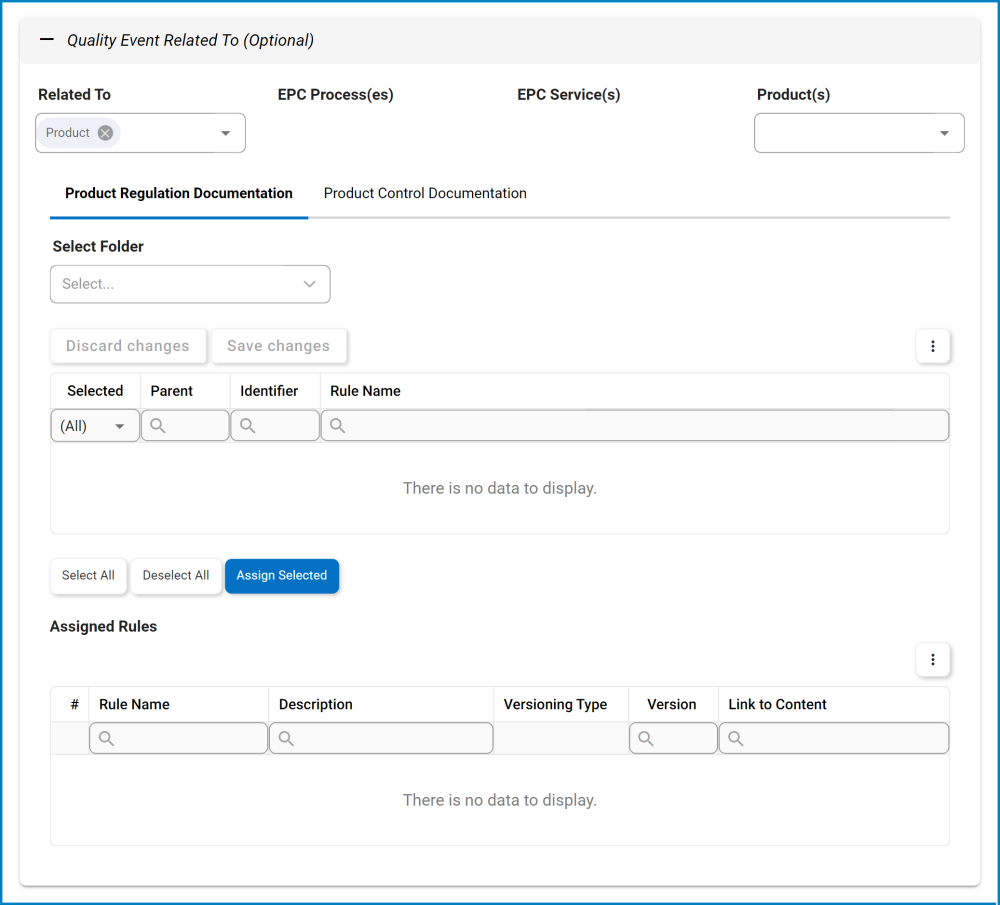Image resolution: width=1000 pixels, height=905 pixels.
Task: Open the kebab menu above the rules table
Action: point(932,346)
